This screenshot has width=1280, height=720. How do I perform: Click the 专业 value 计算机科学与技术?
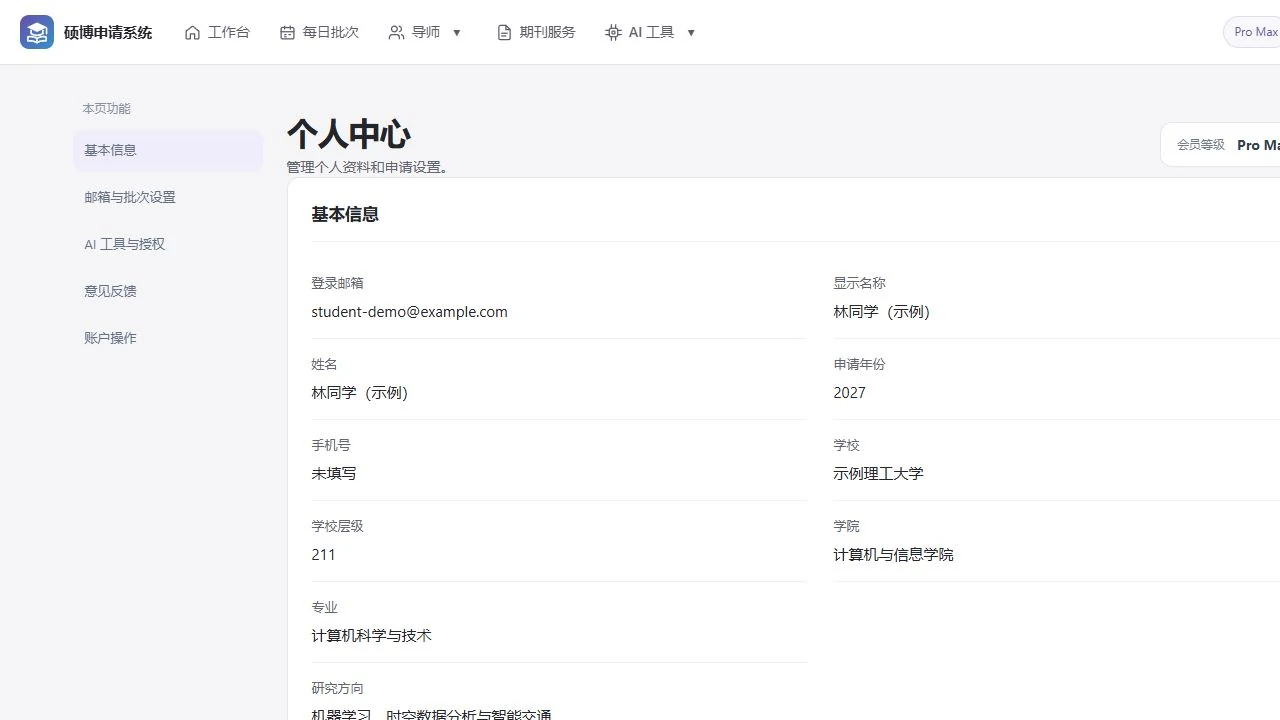(371, 636)
